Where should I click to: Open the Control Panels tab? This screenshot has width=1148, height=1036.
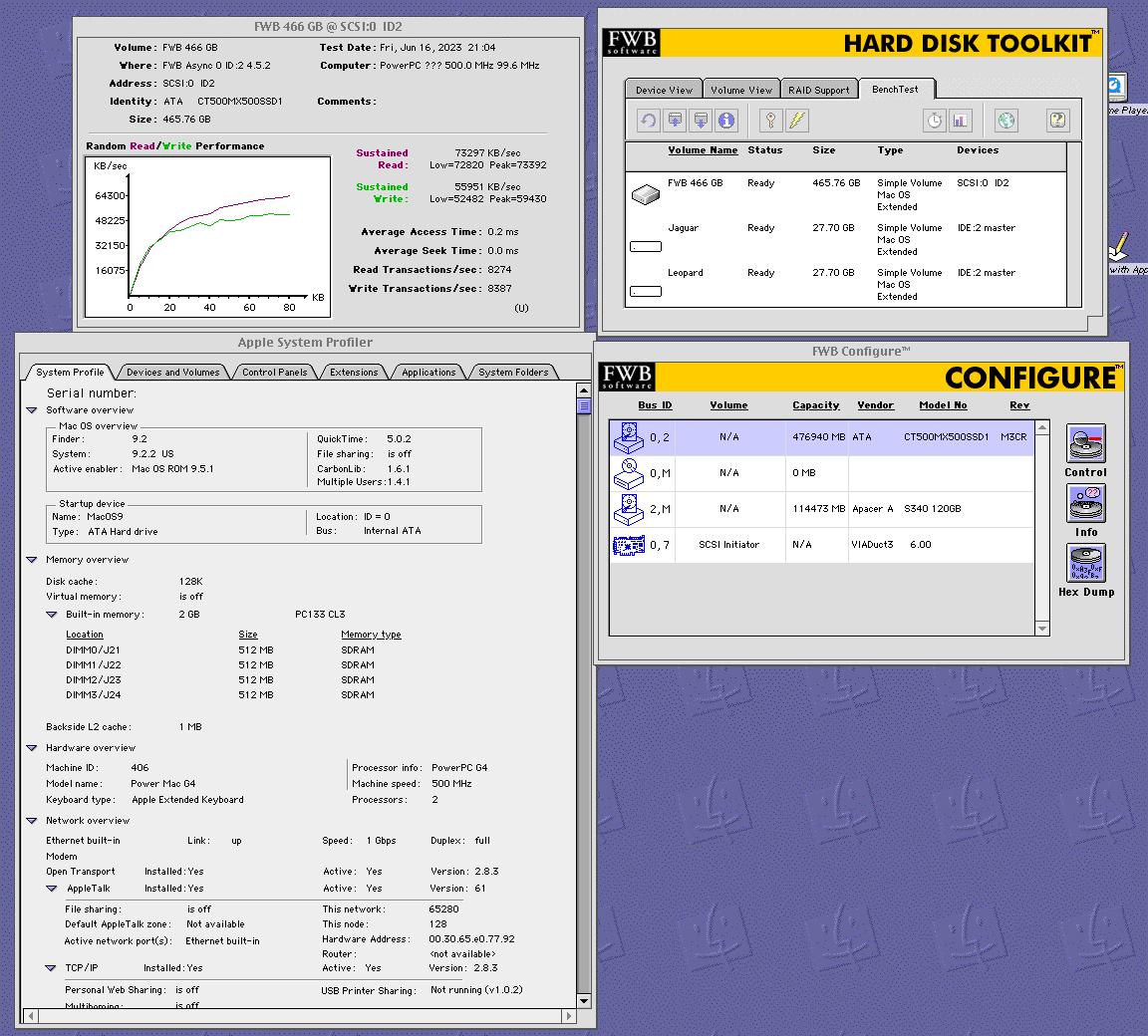[x=275, y=372]
